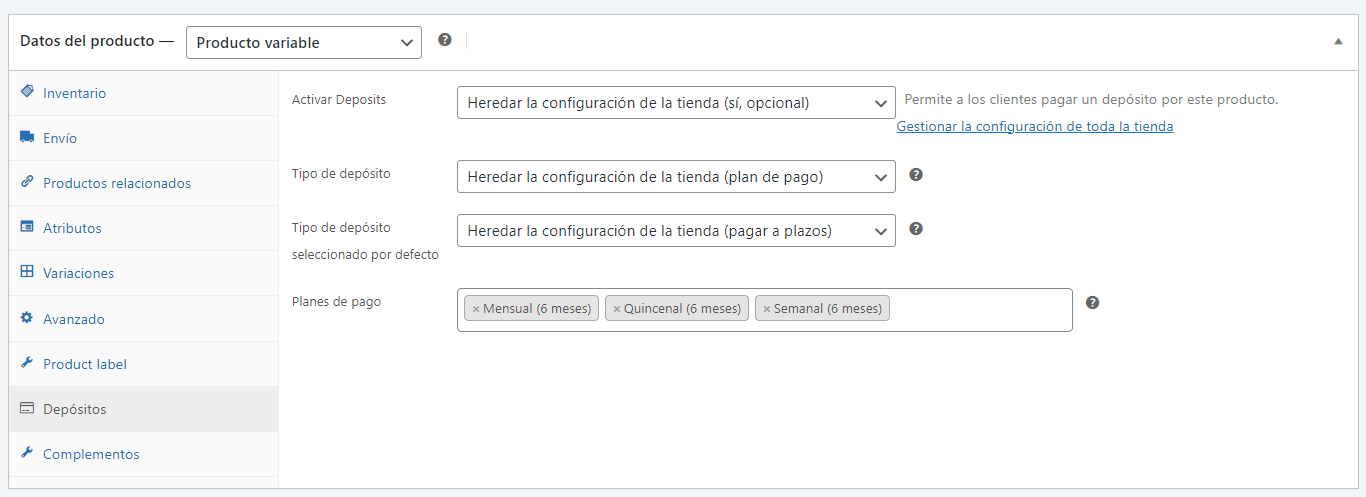Remove the Mensual (6 meses) plan tag
Screen dimensions: 1366x497
click(x=476, y=309)
